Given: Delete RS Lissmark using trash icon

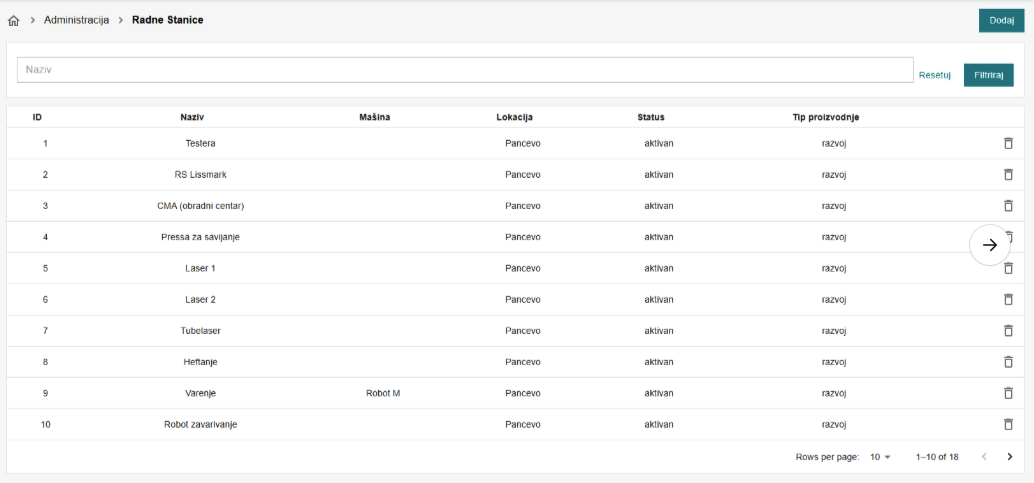Looking at the screenshot, I should pos(1008,174).
